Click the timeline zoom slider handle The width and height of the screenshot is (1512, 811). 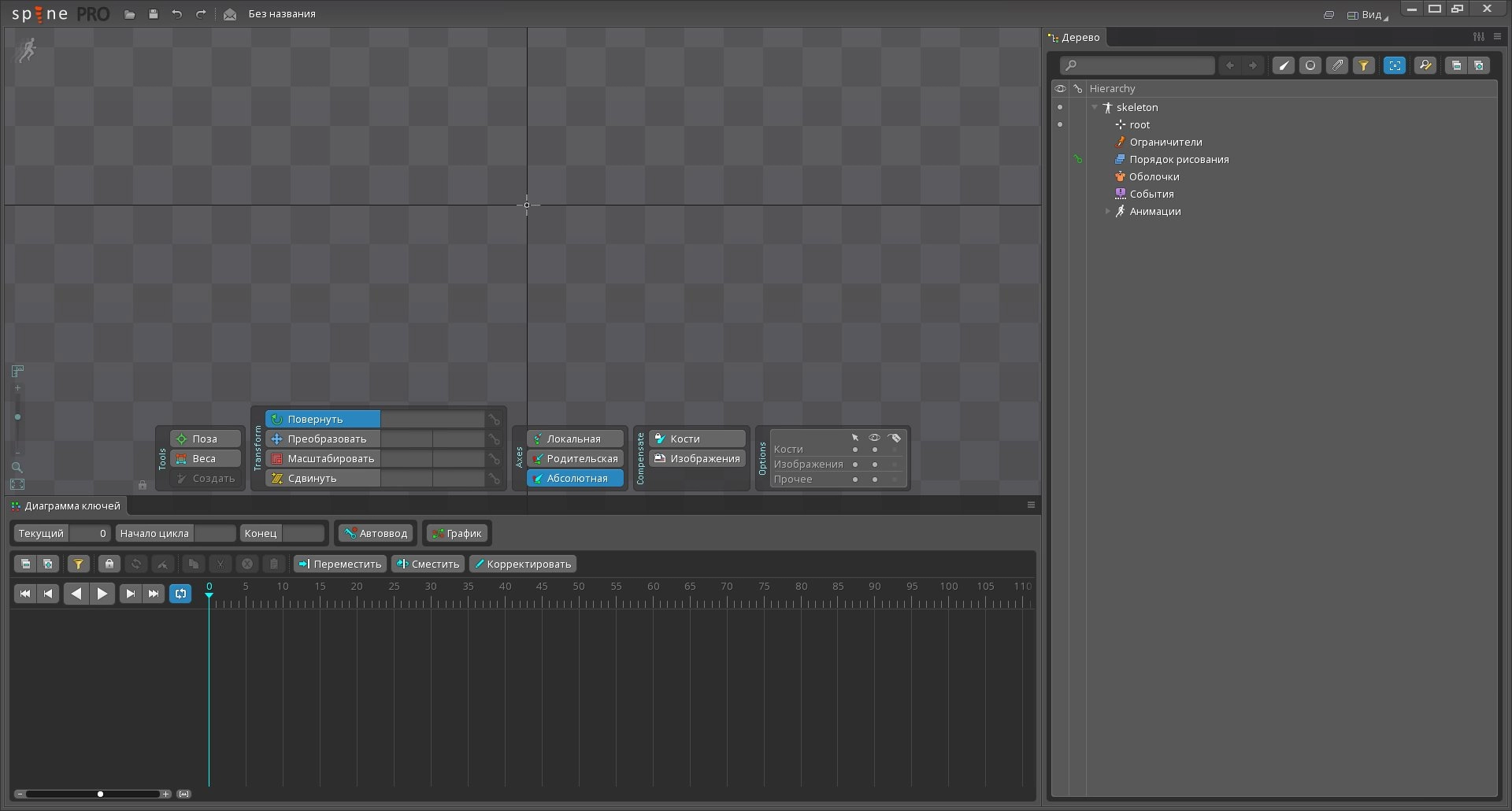tap(100, 794)
